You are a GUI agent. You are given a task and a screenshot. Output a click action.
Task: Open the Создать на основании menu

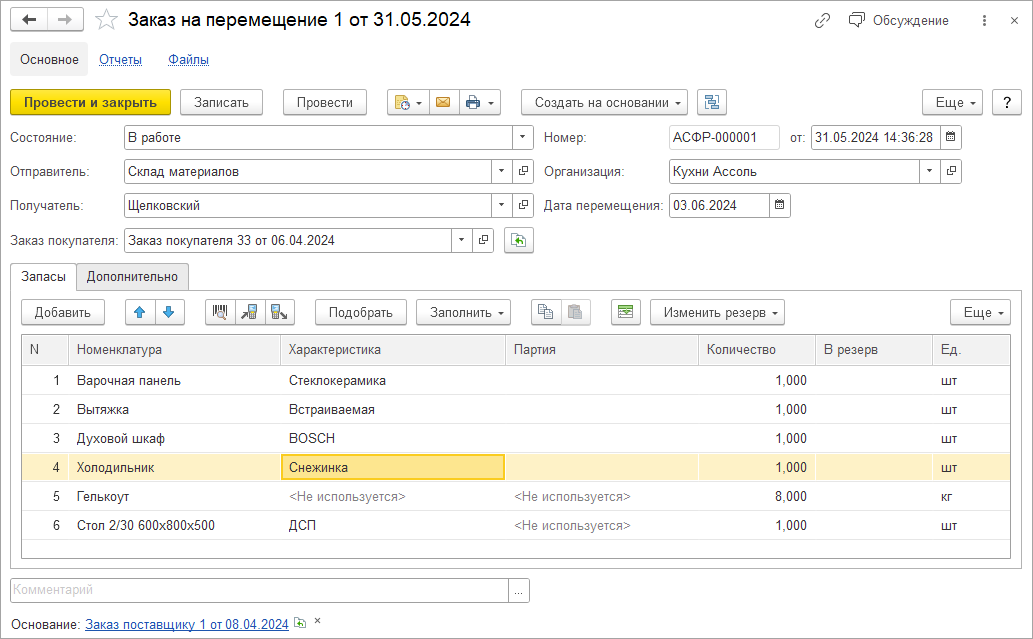click(604, 102)
